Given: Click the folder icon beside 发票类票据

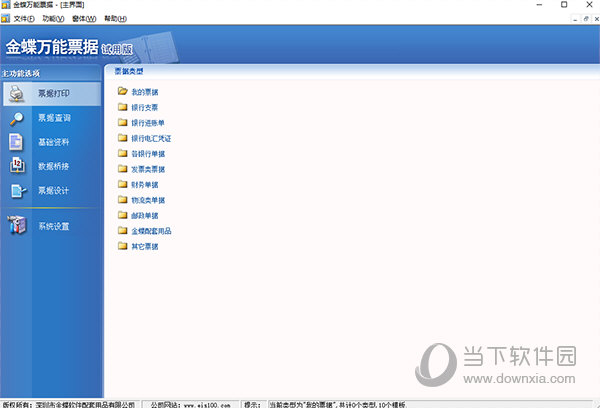Looking at the screenshot, I should 122,168.
